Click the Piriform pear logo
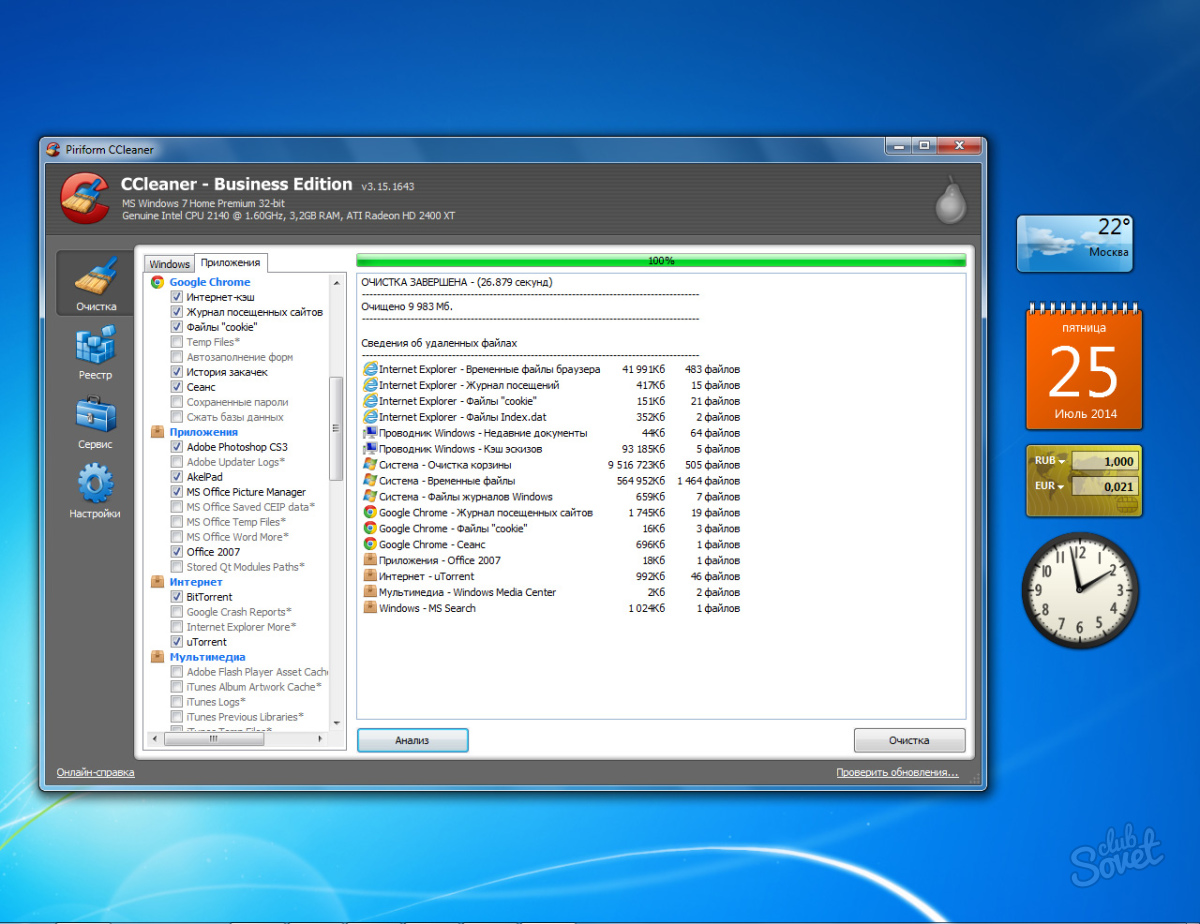Image resolution: width=1200 pixels, height=924 pixels. pyautogui.click(x=949, y=200)
